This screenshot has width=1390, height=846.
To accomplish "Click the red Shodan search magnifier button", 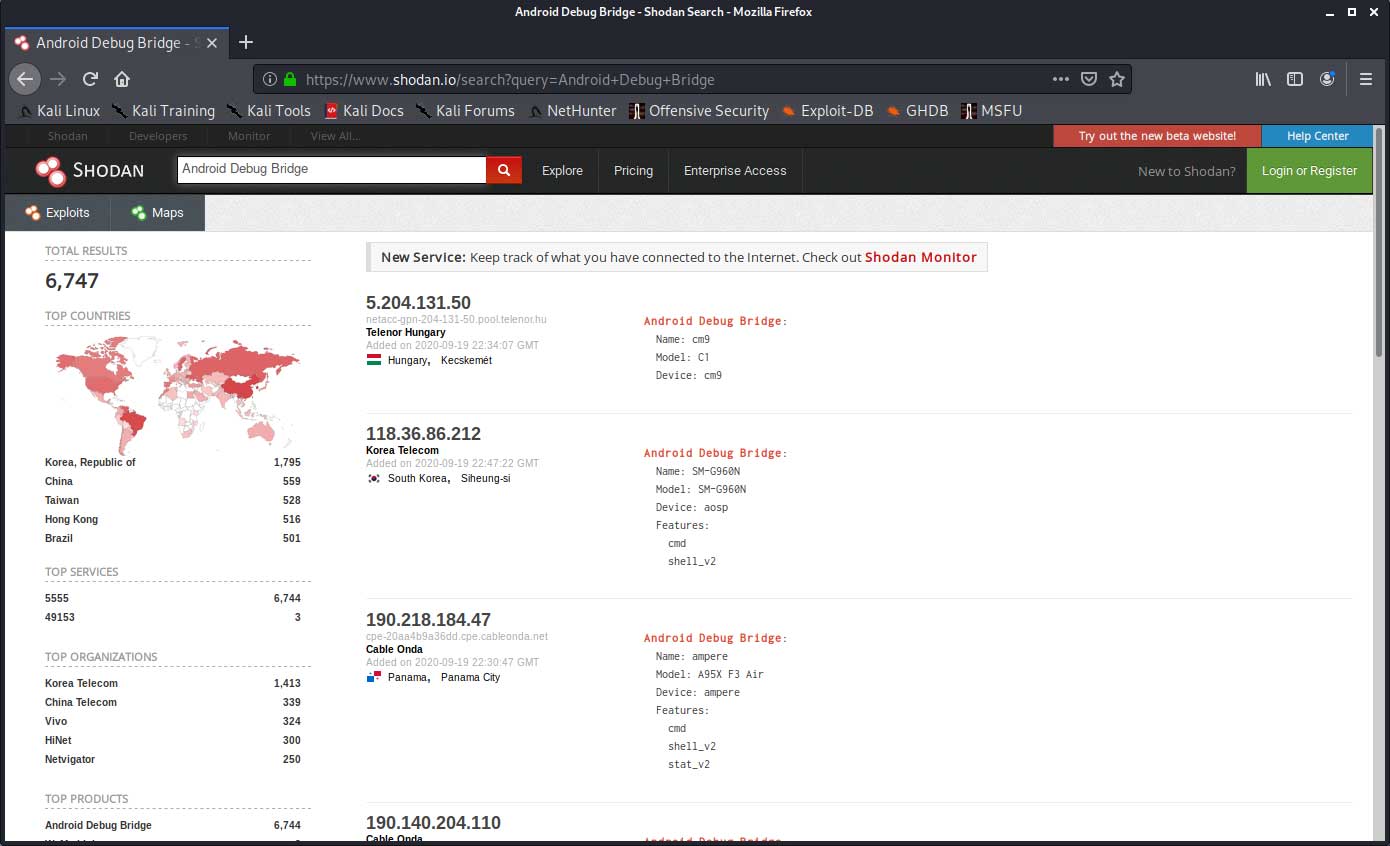I will pyautogui.click(x=504, y=170).
